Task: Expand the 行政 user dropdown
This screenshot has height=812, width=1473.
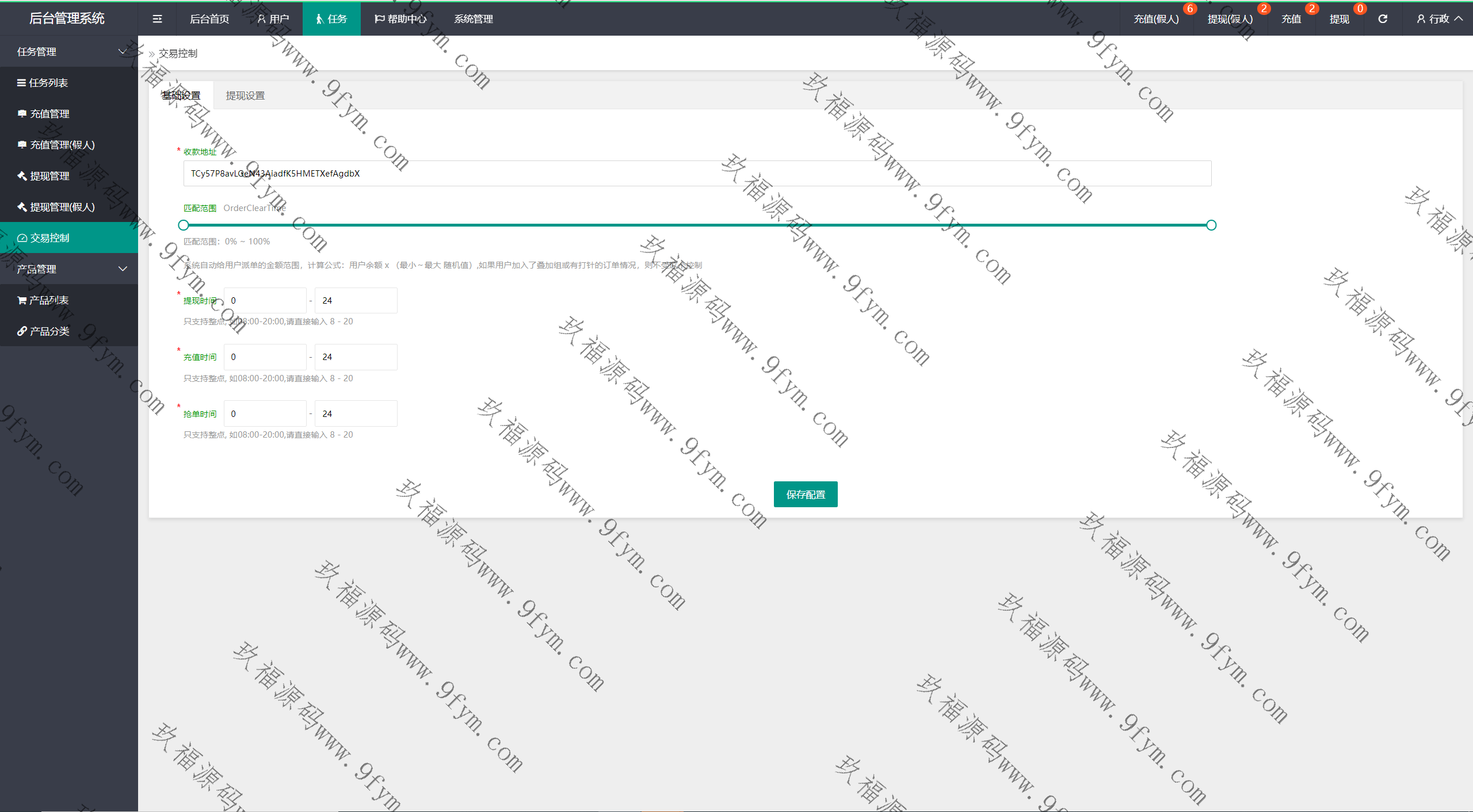Action: tap(1438, 19)
